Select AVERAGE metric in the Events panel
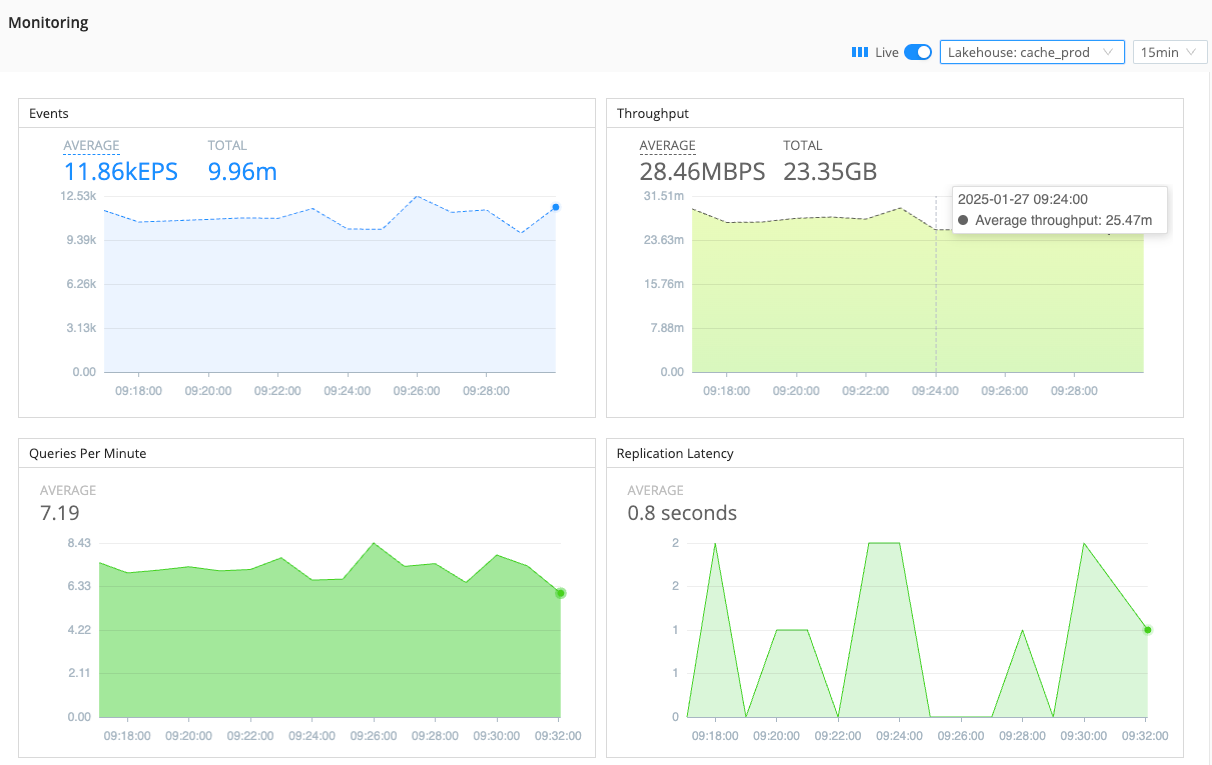The width and height of the screenshot is (1212, 765). click(x=91, y=145)
